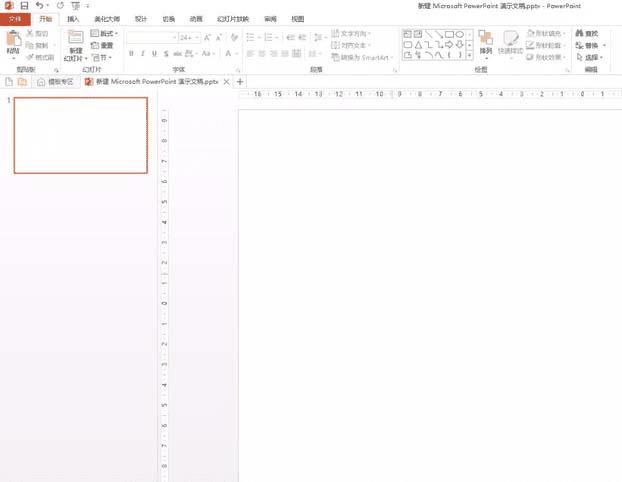Switch to the Animations ribbon tab
622x482 pixels.
[x=196, y=19]
